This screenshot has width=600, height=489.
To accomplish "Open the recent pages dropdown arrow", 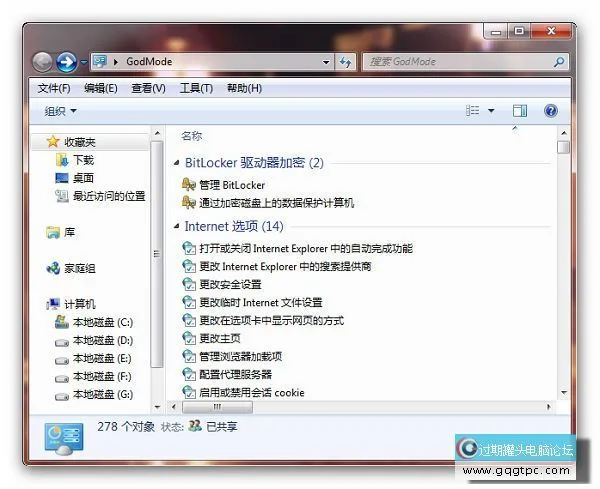I will click(84, 62).
